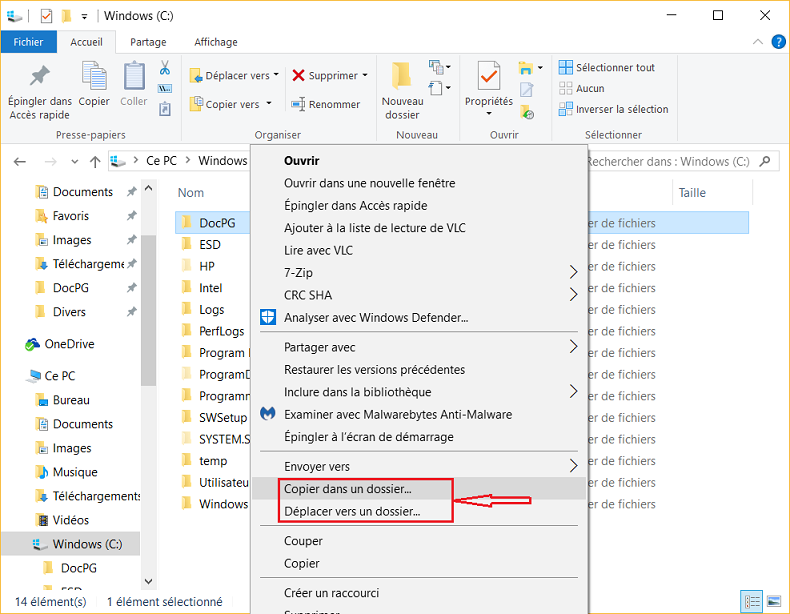
Task: Open the Envoyer vers submenu
Action: pyautogui.click(x=418, y=466)
